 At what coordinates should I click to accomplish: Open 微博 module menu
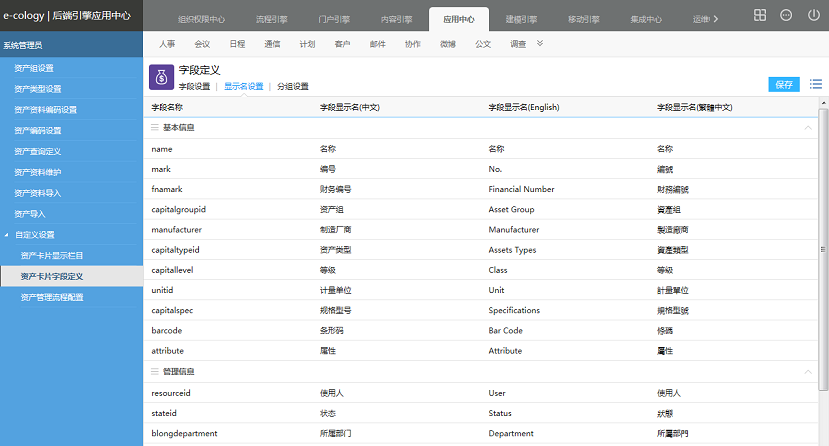(448, 44)
